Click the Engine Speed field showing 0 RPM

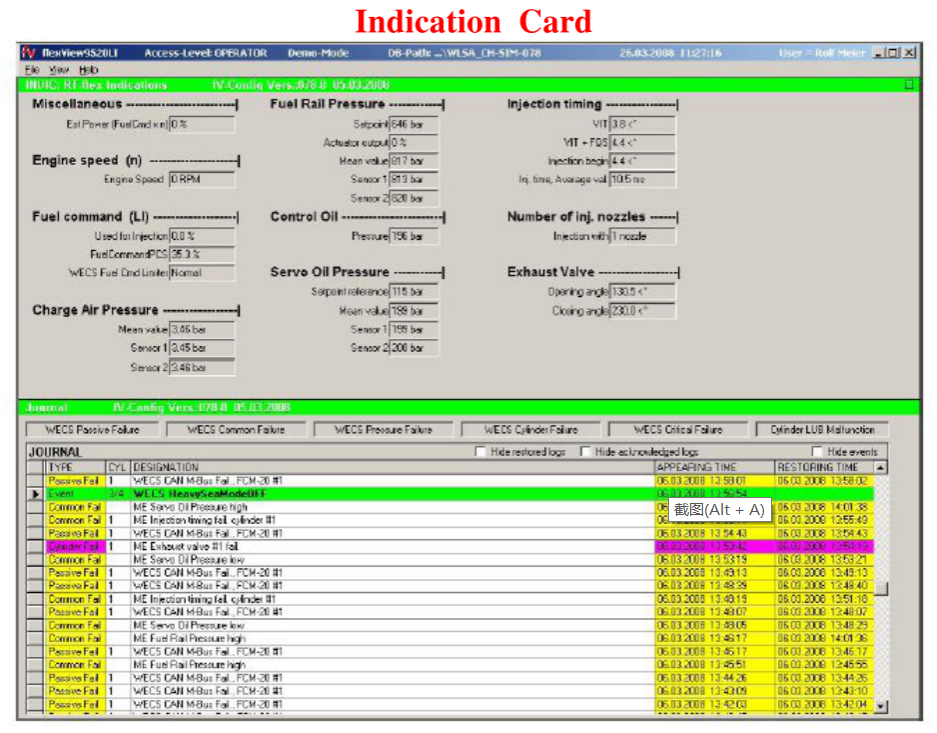[x=202, y=179]
